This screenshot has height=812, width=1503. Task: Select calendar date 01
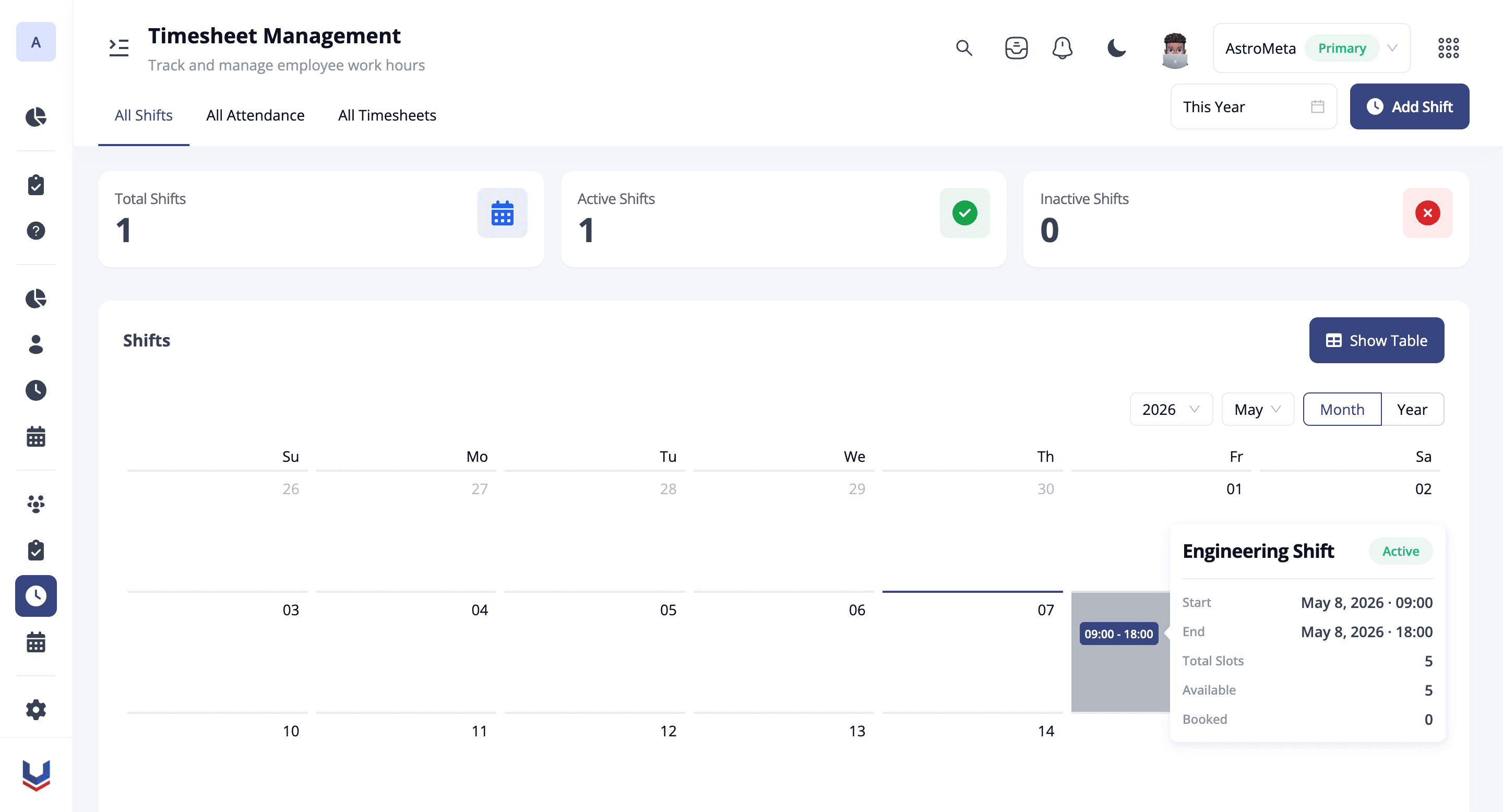tap(1161, 530)
